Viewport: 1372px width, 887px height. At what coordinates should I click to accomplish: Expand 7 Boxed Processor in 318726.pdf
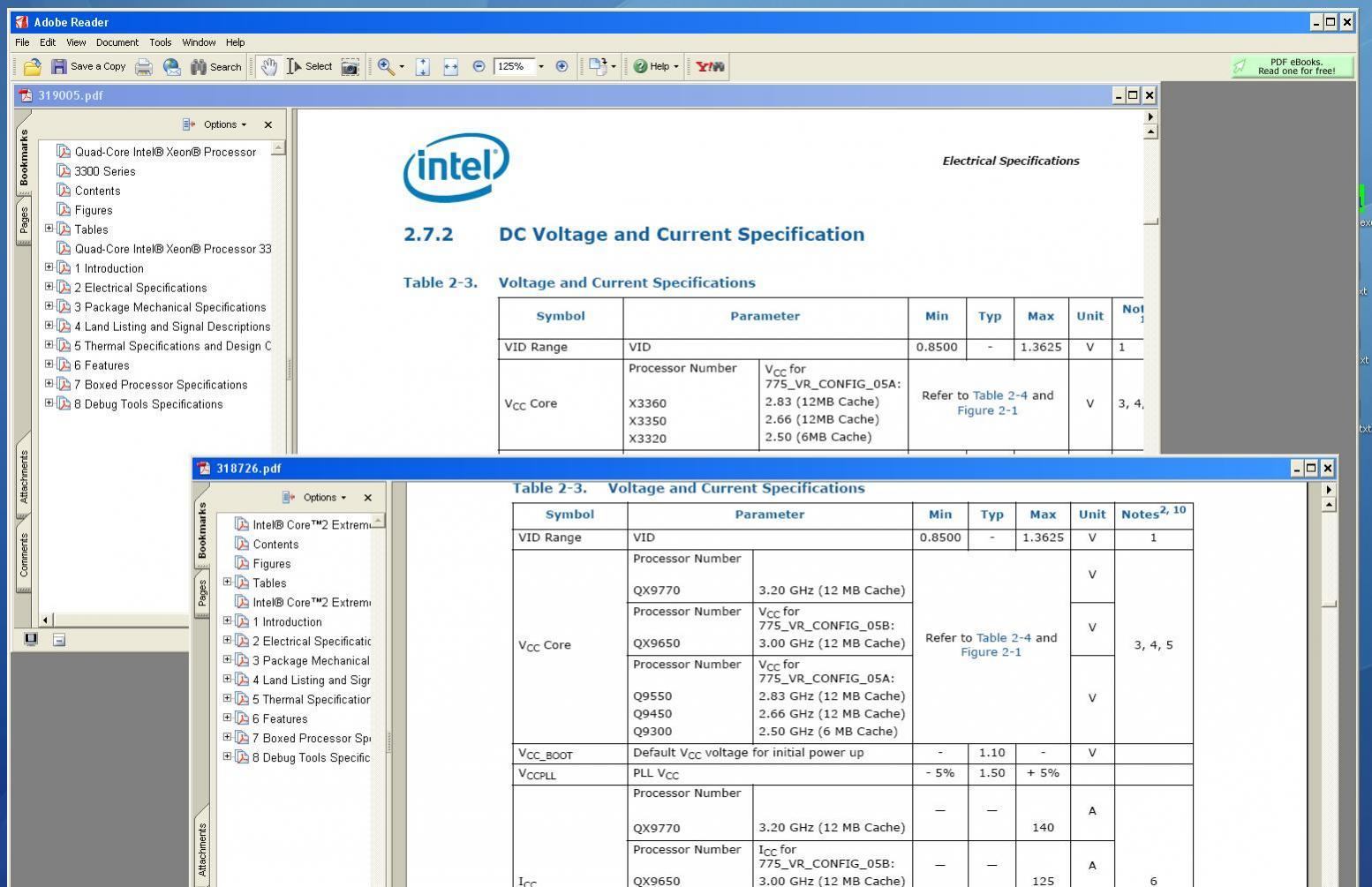pos(227,737)
